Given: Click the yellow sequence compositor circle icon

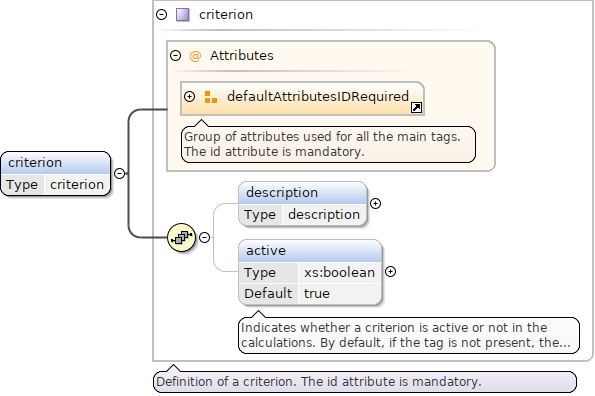Looking at the screenshot, I should [181, 237].
